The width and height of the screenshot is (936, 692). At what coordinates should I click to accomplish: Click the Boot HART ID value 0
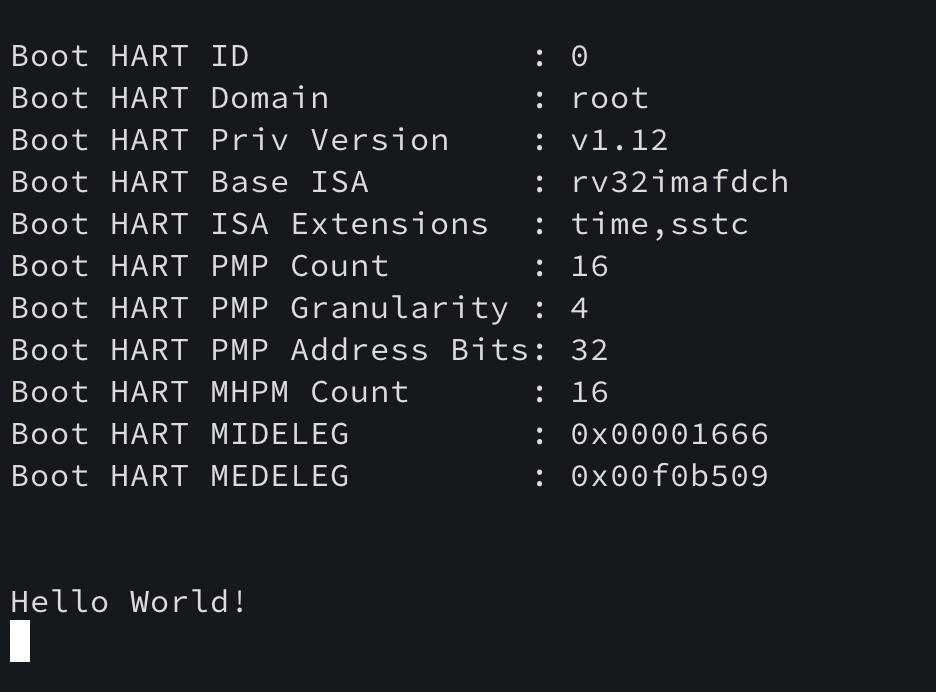pyautogui.click(x=579, y=56)
